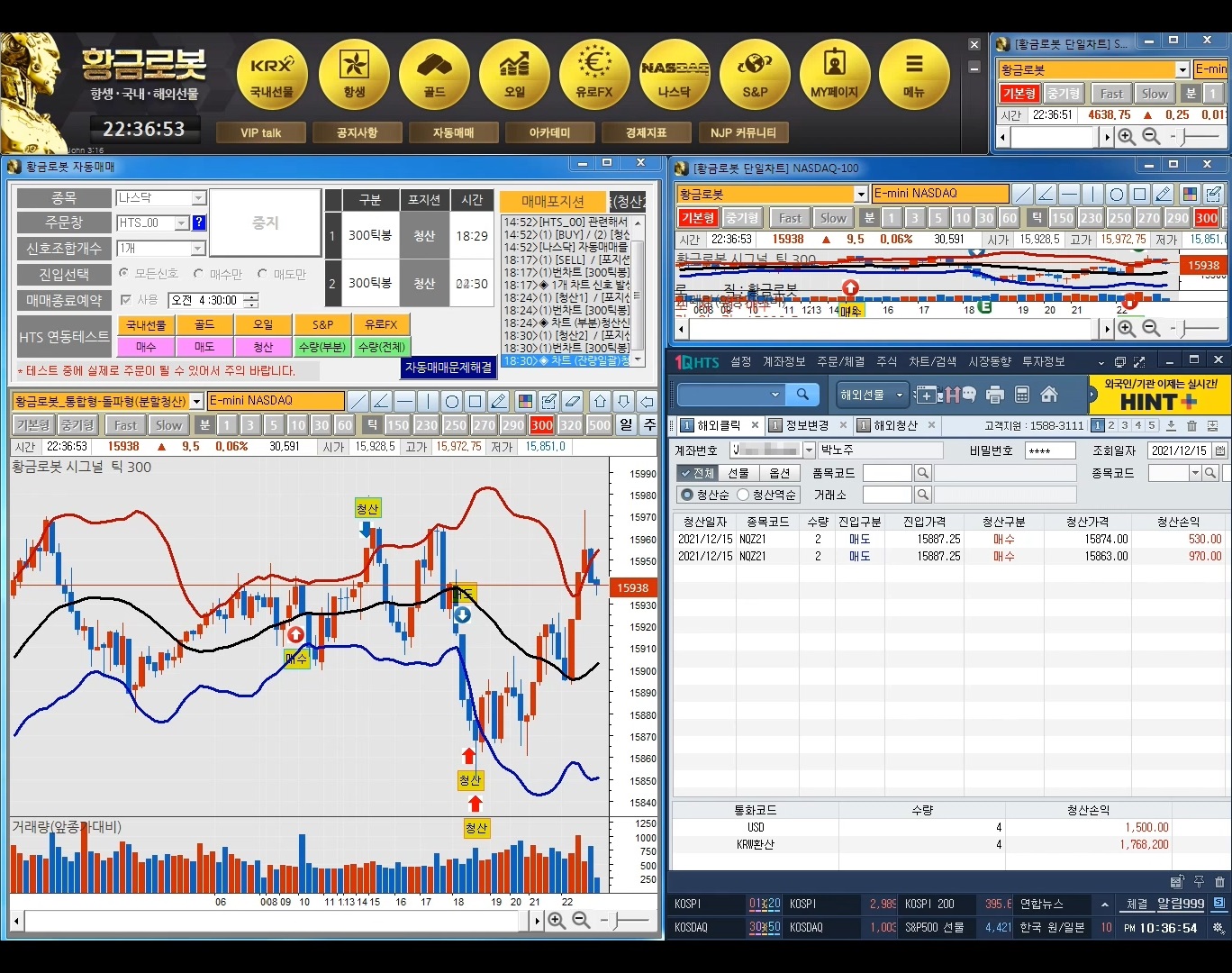Click the printer icon in 1Q HTS toolbar
The image size is (1232, 973).
click(995, 394)
